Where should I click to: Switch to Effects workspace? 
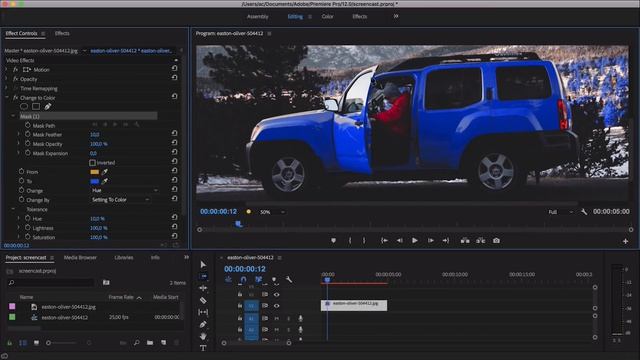point(360,17)
